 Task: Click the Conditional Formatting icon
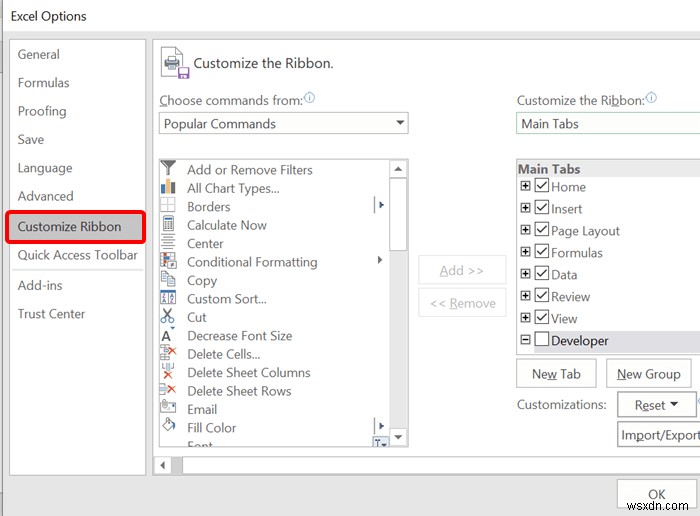[168, 260]
